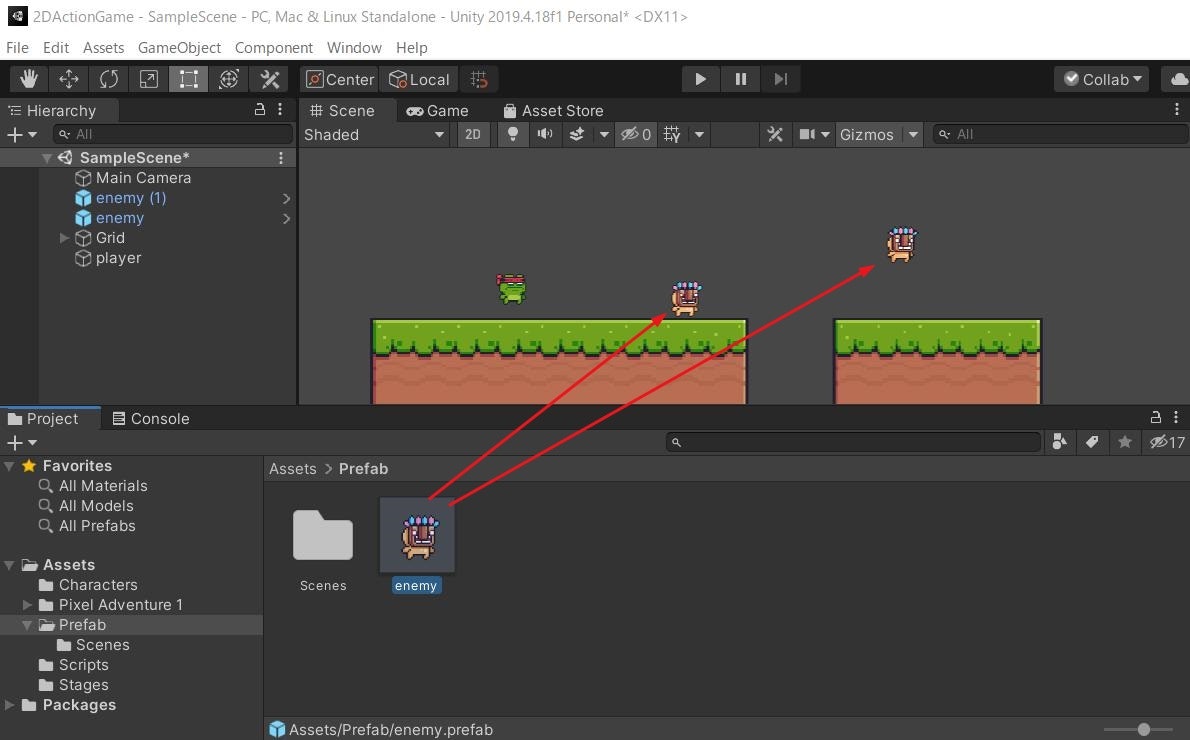Select the Move tool
The height and width of the screenshot is (740, 1190).
tap(69, 79)
